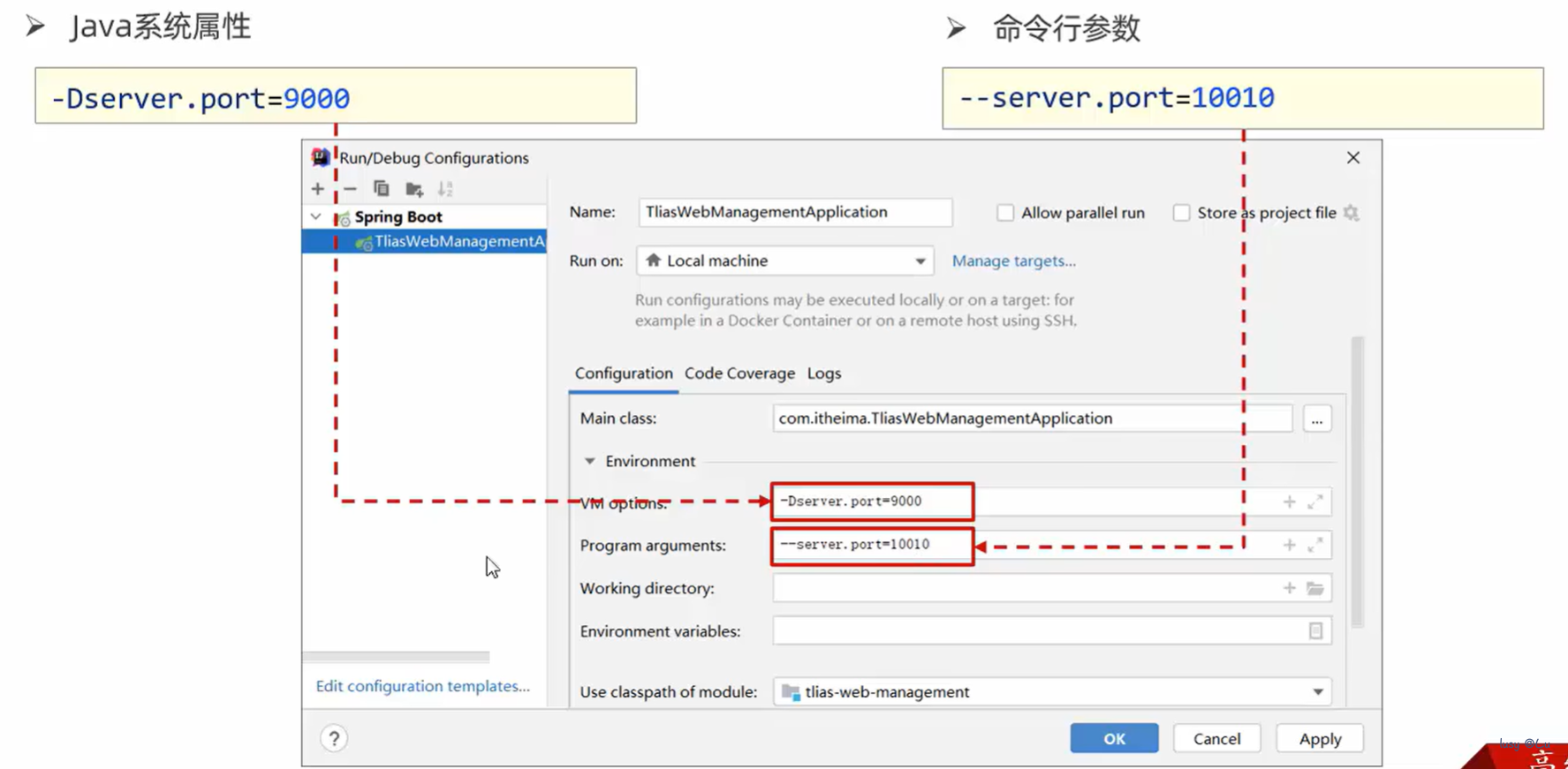
Task: Browse folder for Working directory
Action: coord(1315,588)
